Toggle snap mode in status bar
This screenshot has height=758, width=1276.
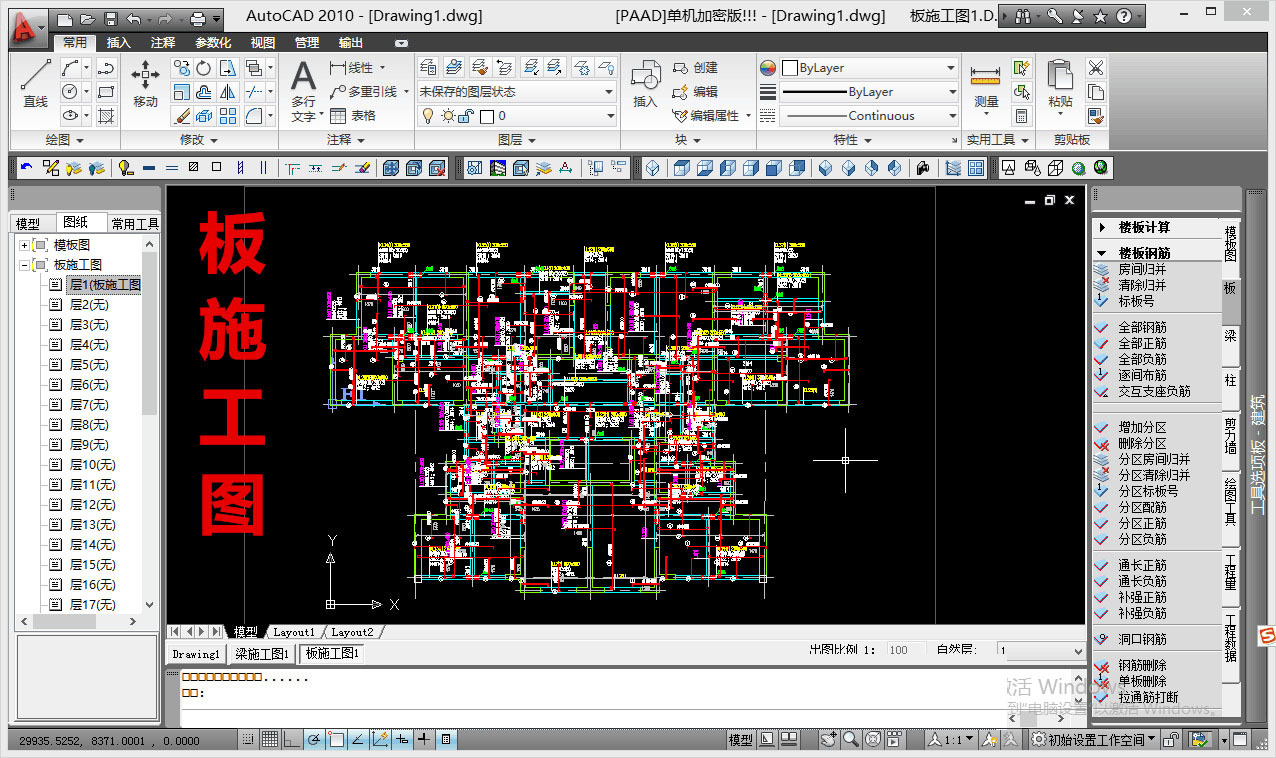click(247, 740)
